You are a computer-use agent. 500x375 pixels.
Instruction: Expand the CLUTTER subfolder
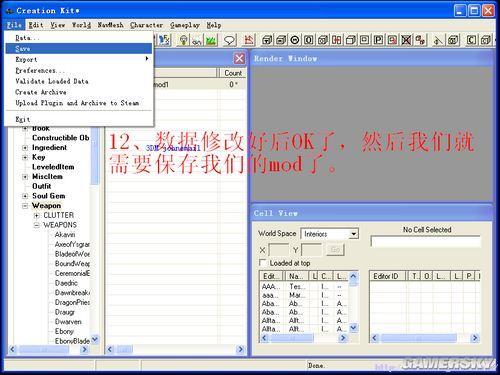coord(37,215)
